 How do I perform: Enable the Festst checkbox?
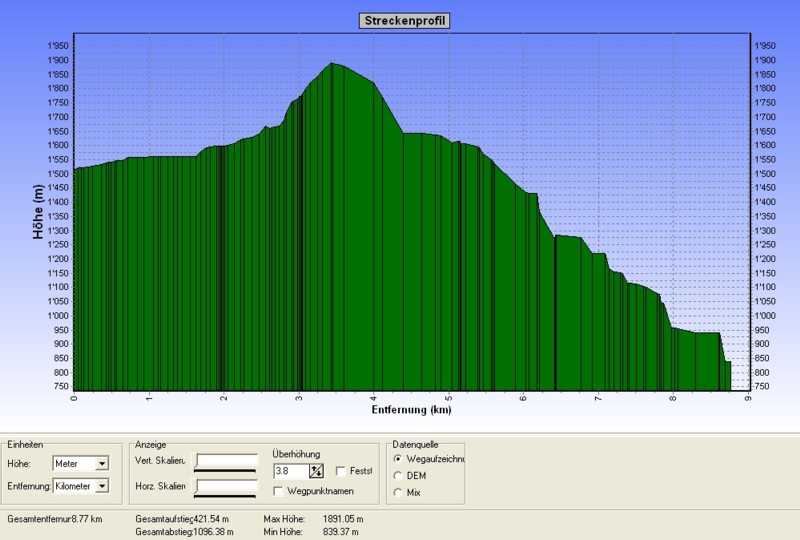click(x=342, y=471)
